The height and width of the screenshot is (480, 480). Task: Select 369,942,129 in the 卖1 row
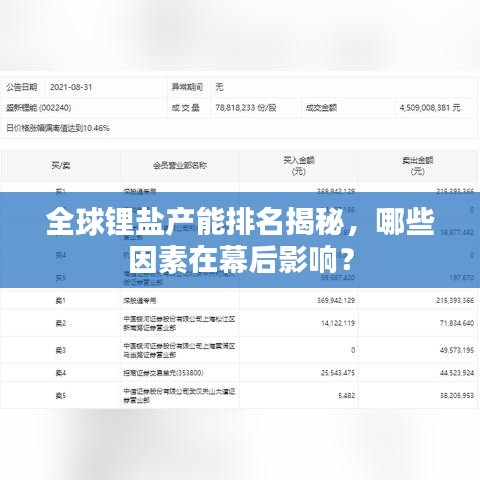point(336,301)
